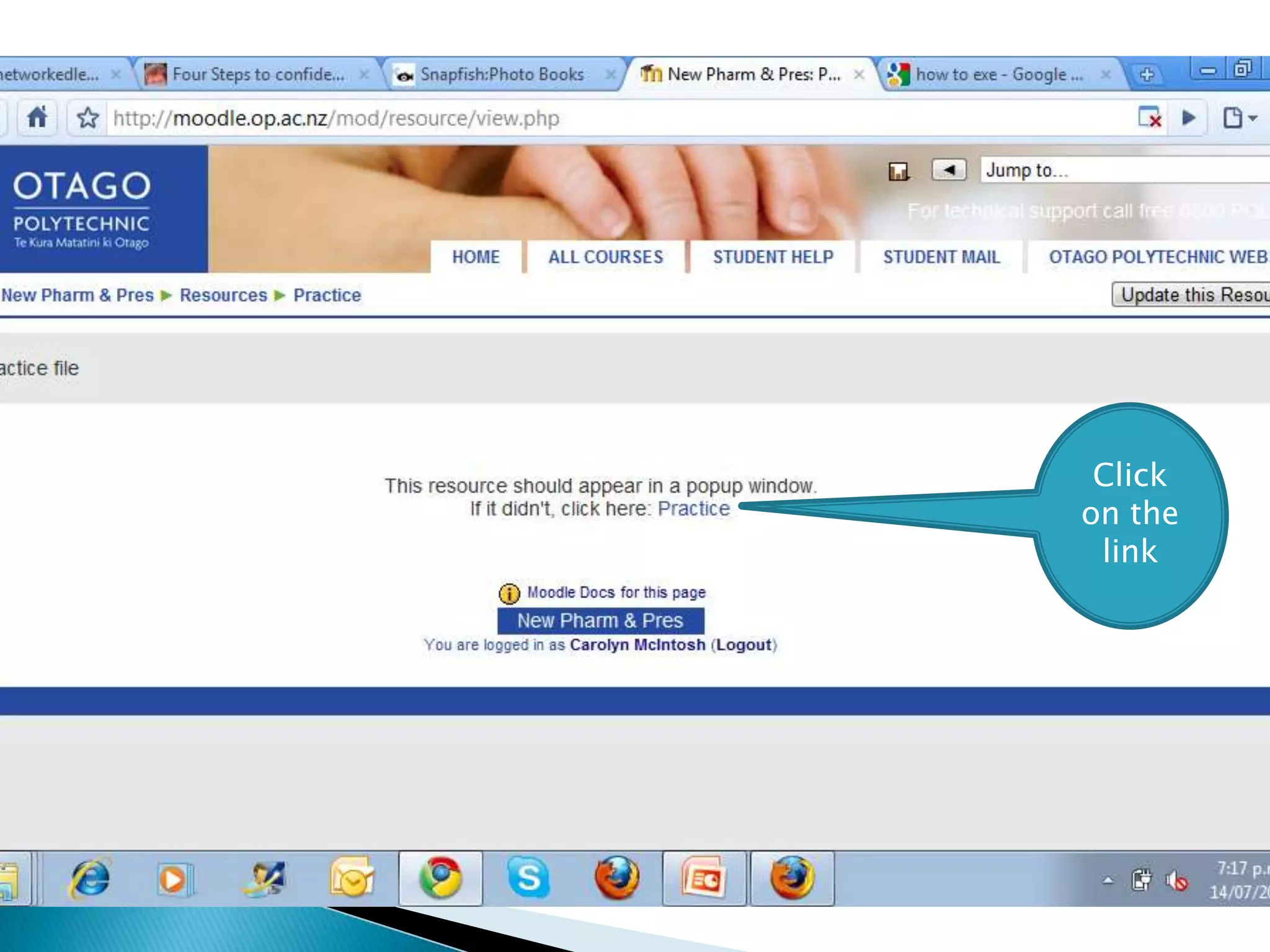1270x952 pixels.
Task: Open new tab with plus button
Action: (1147, 75)
